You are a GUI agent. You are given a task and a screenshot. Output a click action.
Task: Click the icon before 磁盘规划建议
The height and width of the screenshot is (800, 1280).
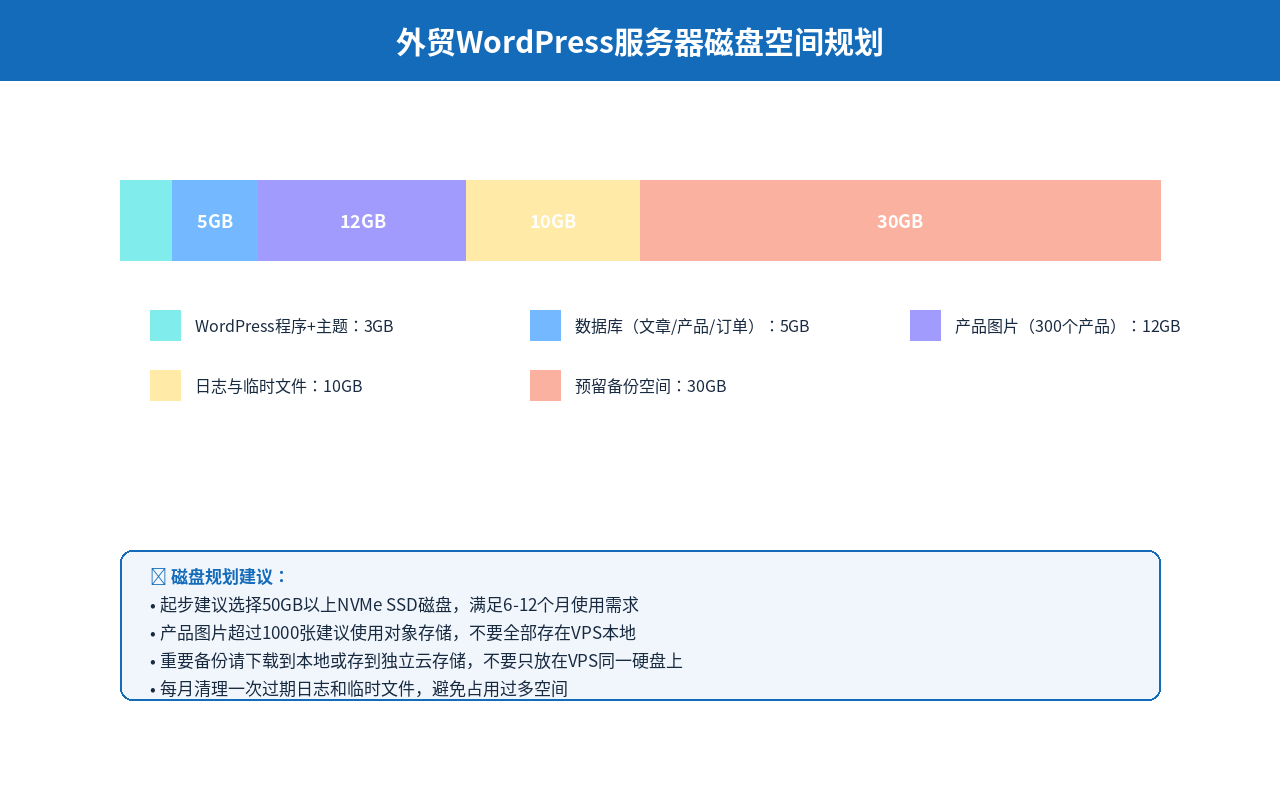(158, 576)
